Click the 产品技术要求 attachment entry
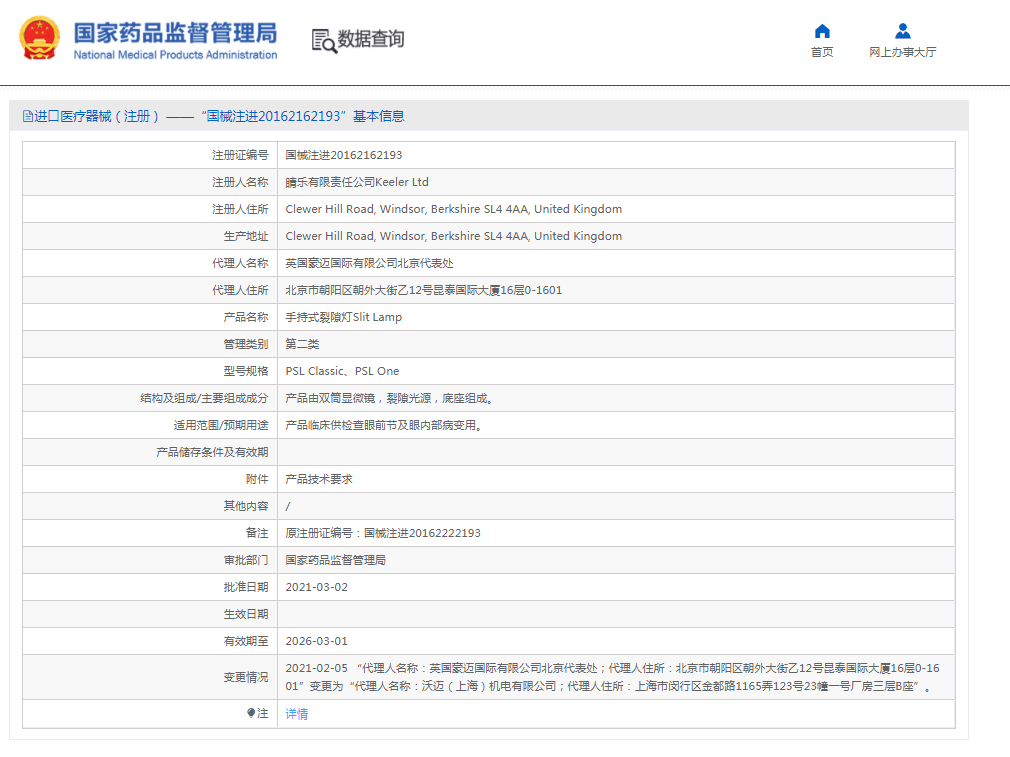 (319, 479)
